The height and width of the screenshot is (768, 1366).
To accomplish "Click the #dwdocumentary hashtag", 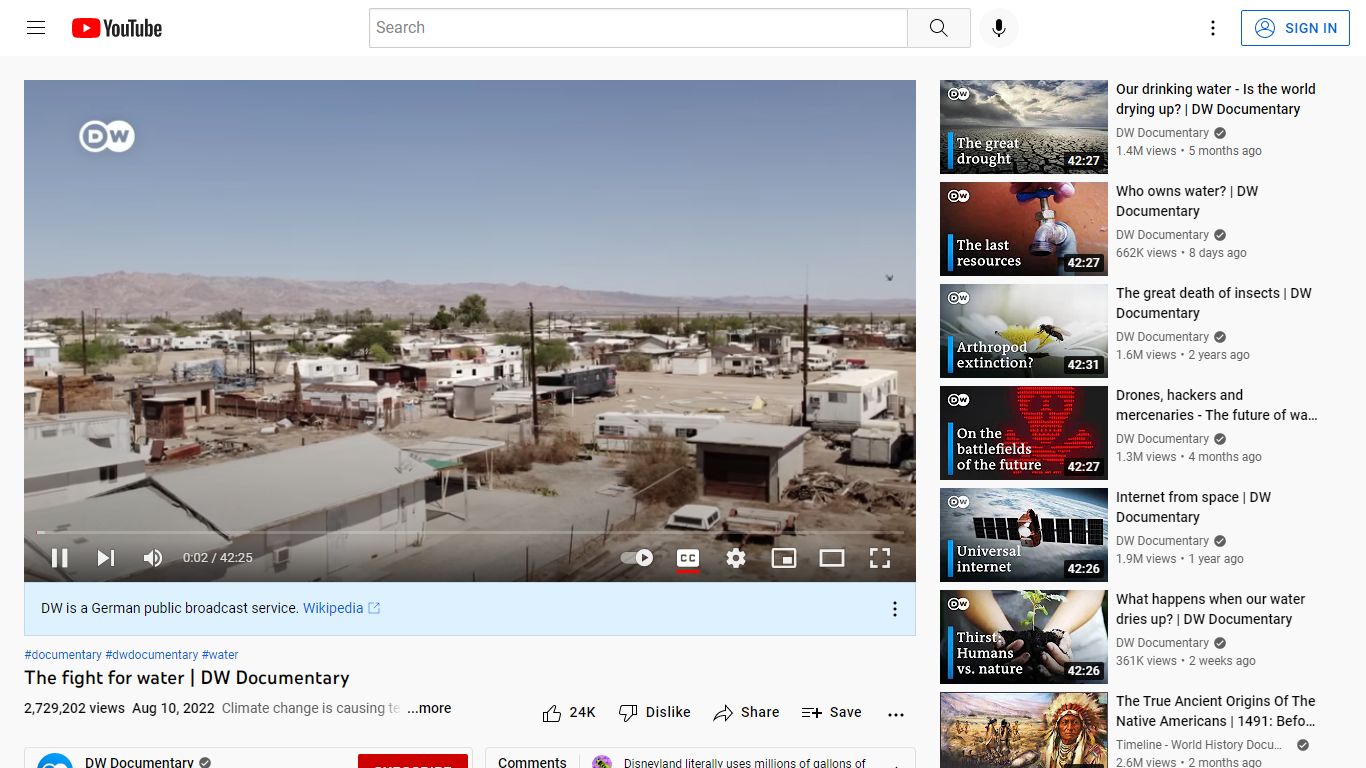I will pos(152,655).
